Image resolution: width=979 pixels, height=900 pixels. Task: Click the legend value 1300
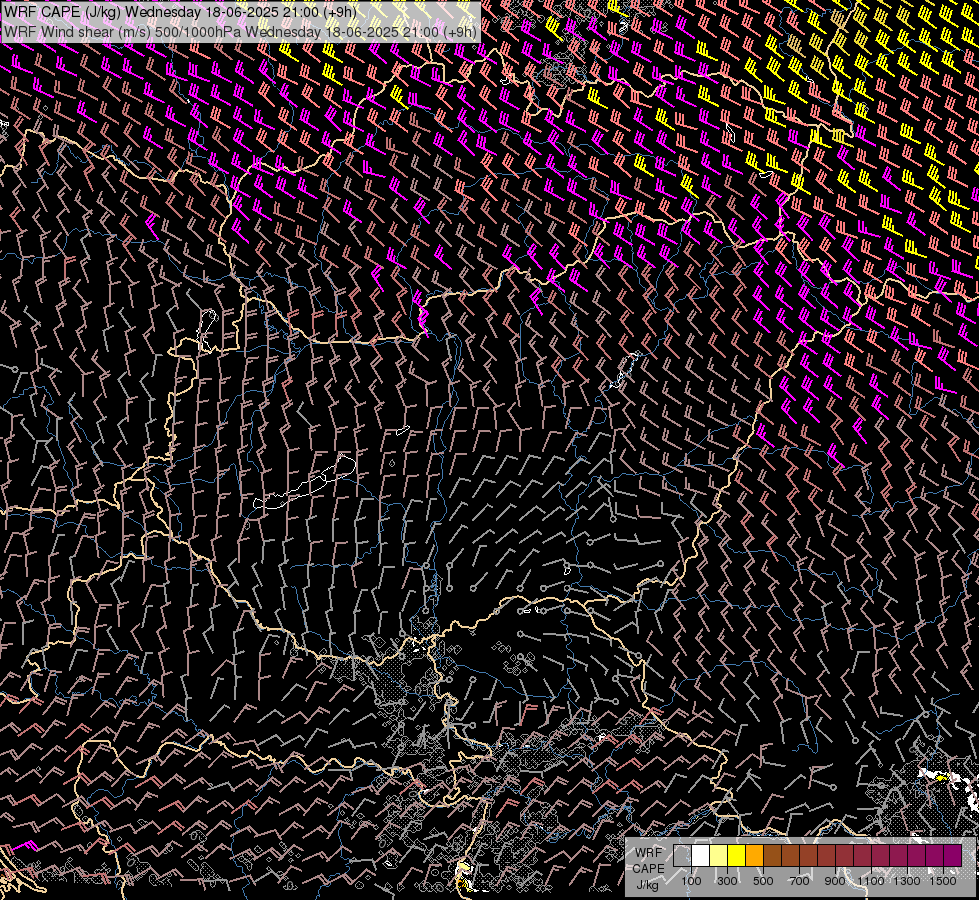(x=907, y=881)
